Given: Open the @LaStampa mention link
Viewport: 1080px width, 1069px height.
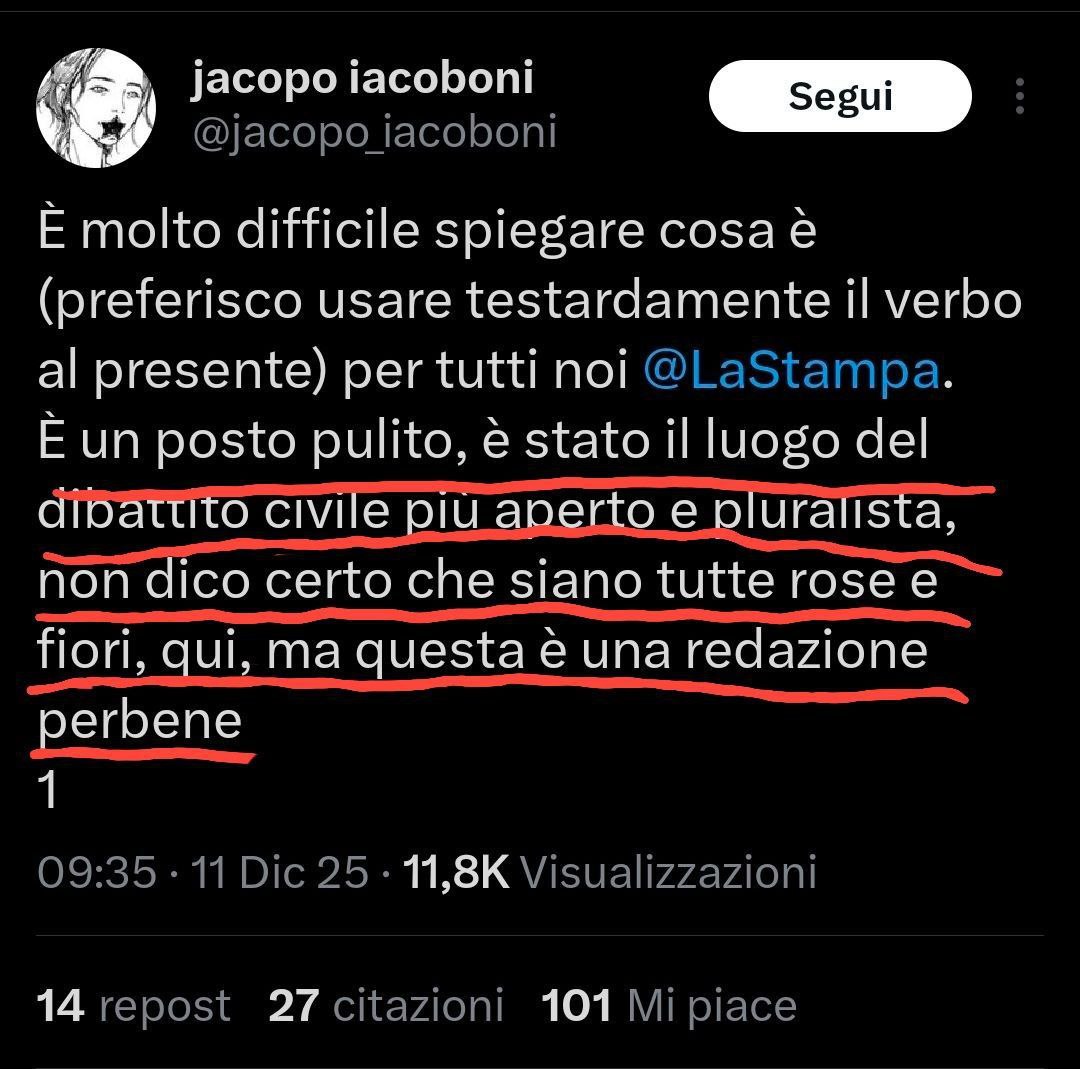Looking at the screenshot, I should pos(791,370).
